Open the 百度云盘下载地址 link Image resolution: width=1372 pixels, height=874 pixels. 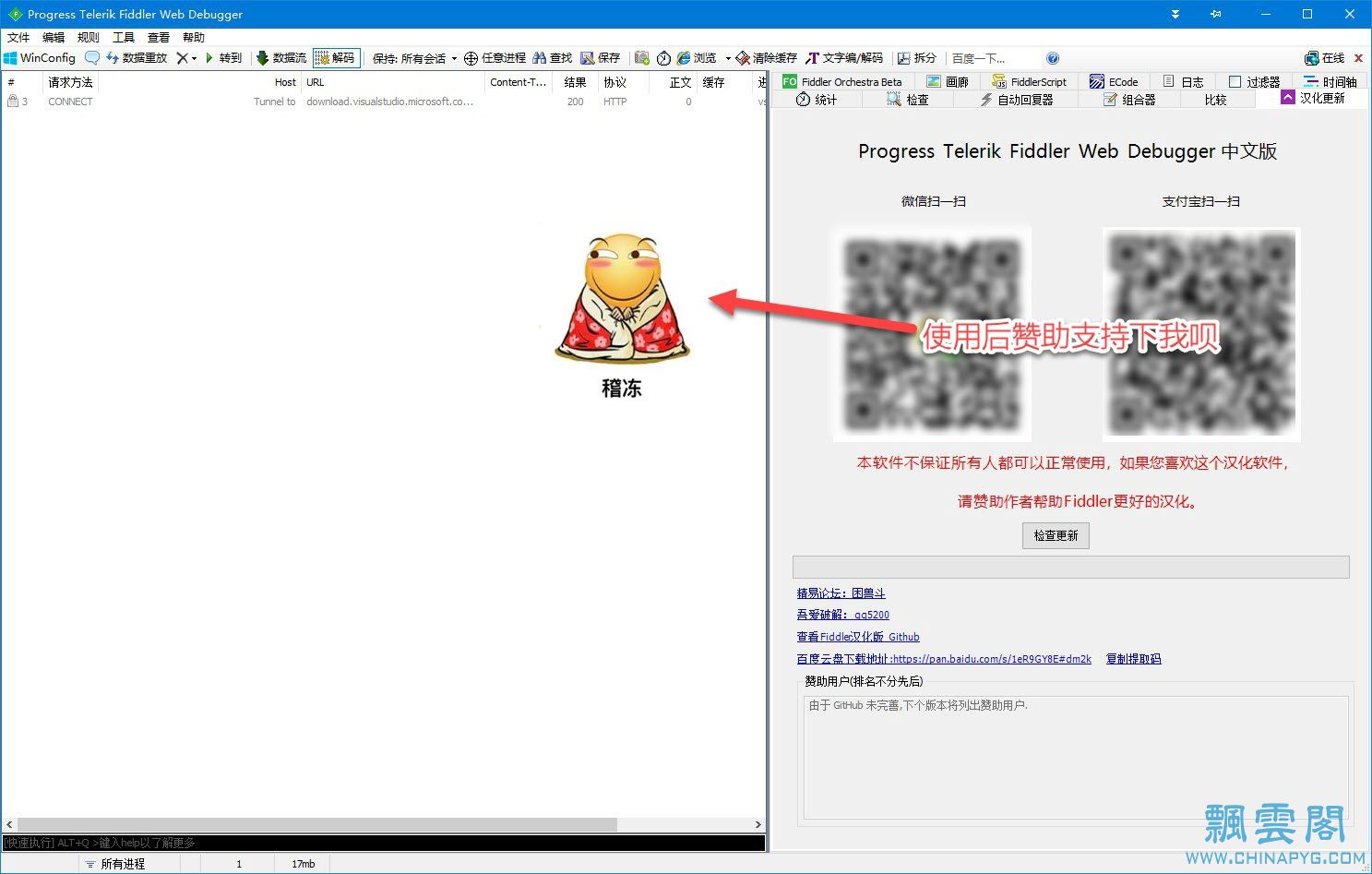tap(944, 659)
